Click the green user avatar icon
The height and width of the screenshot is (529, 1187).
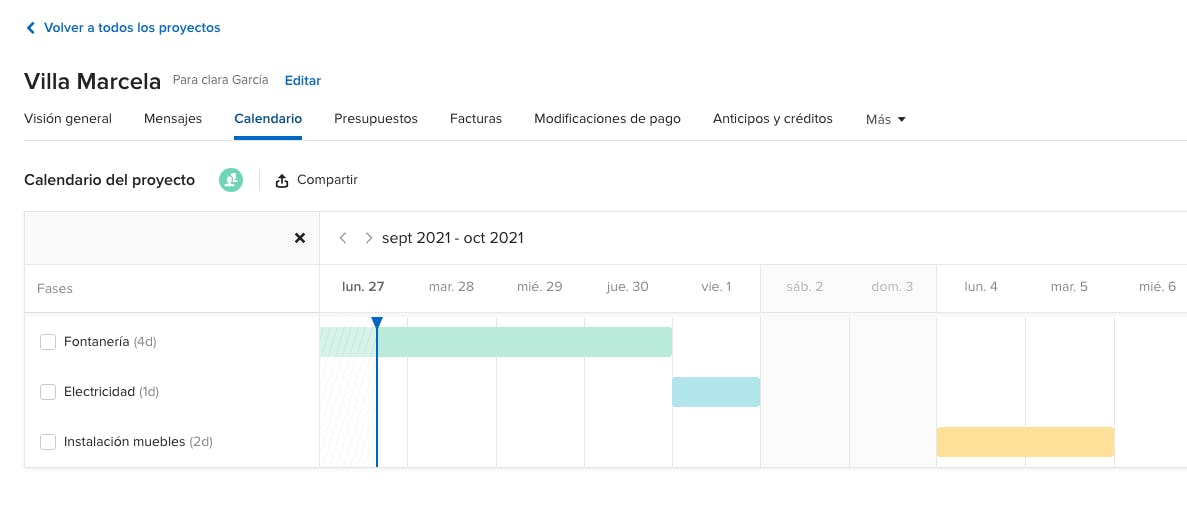pos(231,180)
